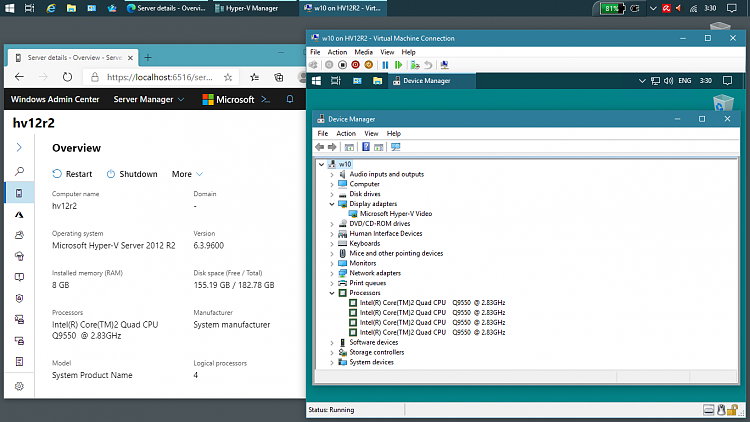Image resolution: width=750 pixels, height=422 pixels.
Task: Open the Media menu in VM Connection
Action: coord(364,52)
